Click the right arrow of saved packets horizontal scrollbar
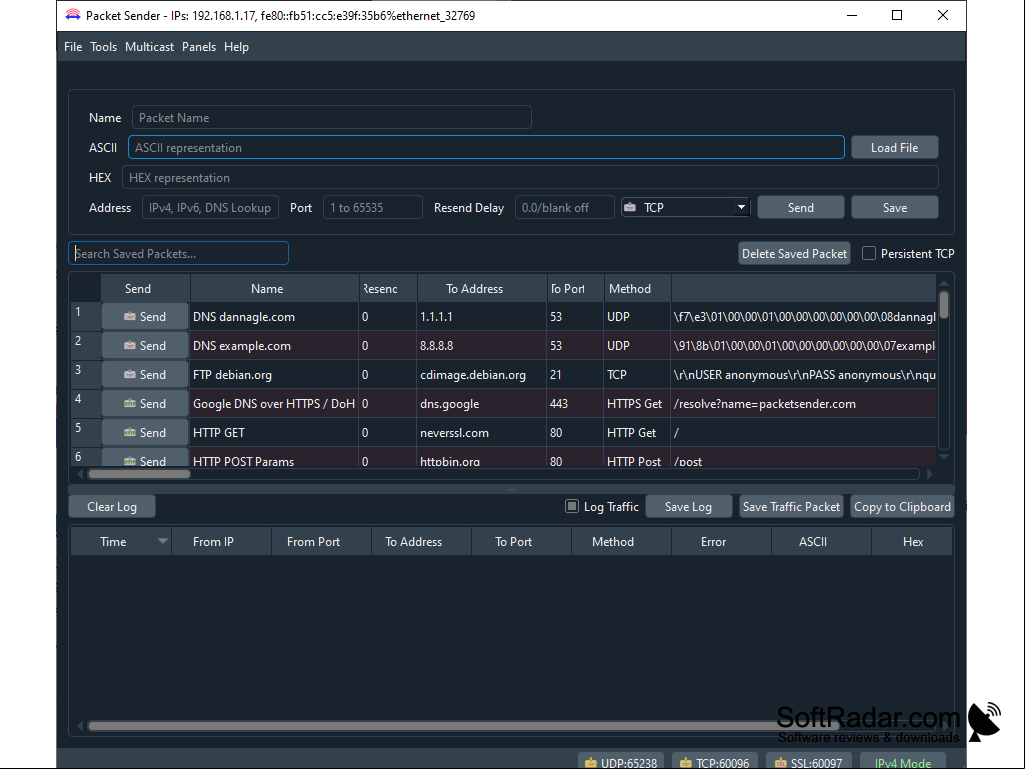Screen dimensions: 1025x769 pos(930,473)
